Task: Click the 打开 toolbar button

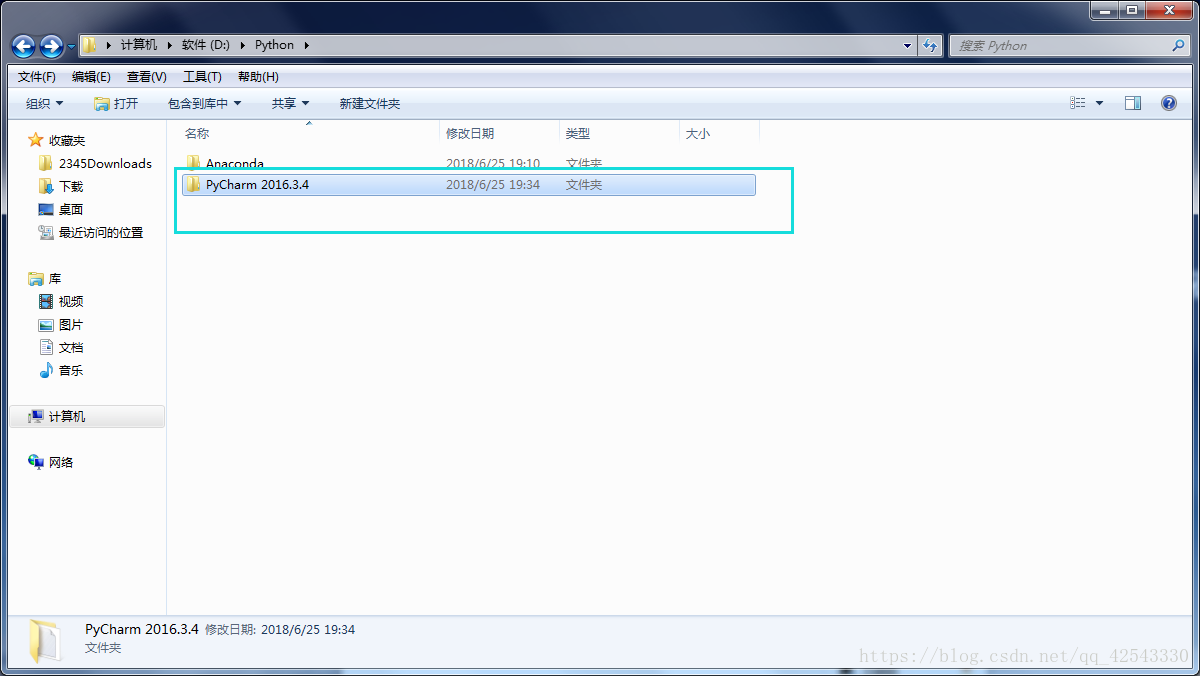Action: coord(116,104)
